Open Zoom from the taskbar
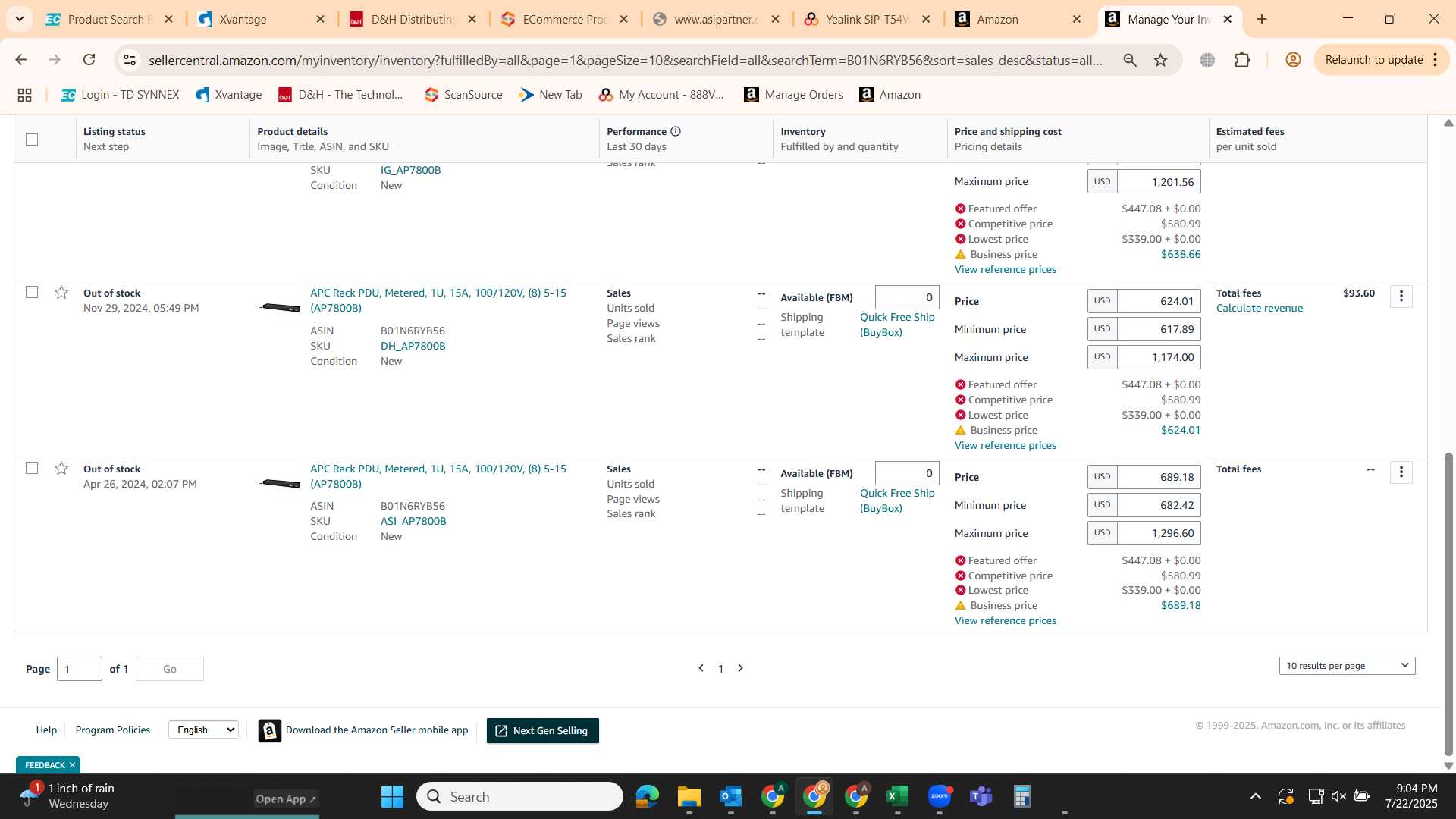This screenshot has width=1456, height=819. pyautogui.click(x=939, y=796)
